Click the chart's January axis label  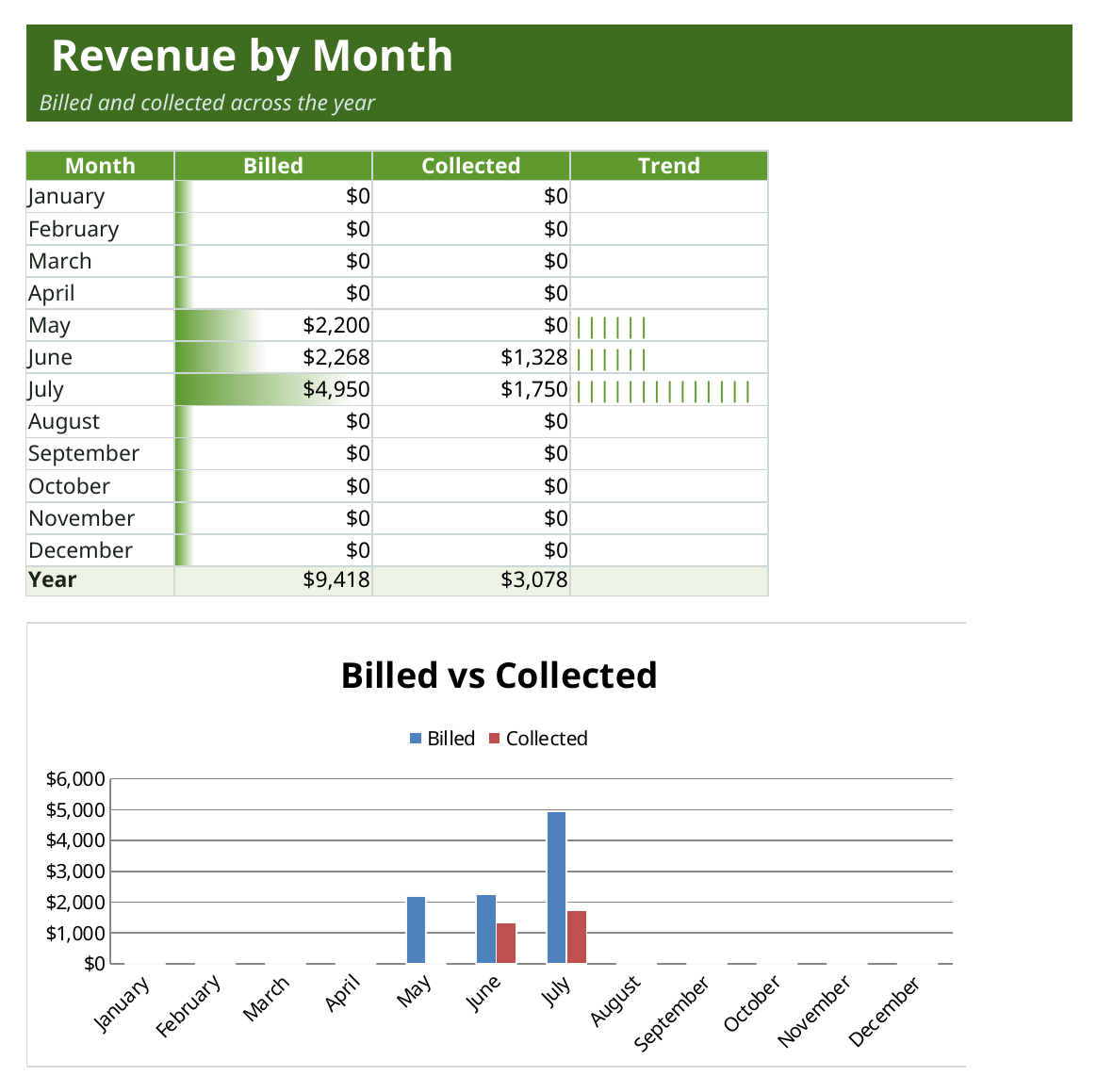pyautogui.click(x=123, y=1004)
